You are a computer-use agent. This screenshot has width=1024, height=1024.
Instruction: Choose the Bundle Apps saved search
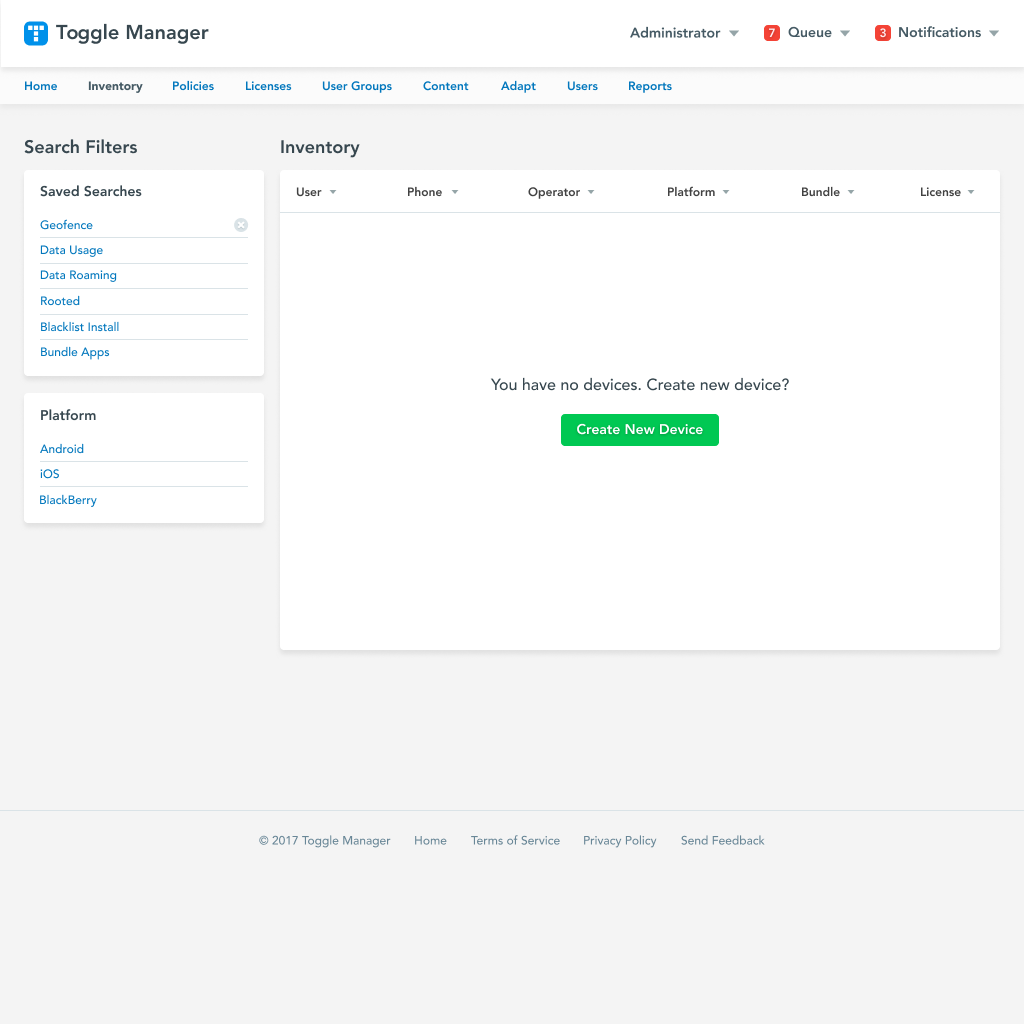coord(74,352)
